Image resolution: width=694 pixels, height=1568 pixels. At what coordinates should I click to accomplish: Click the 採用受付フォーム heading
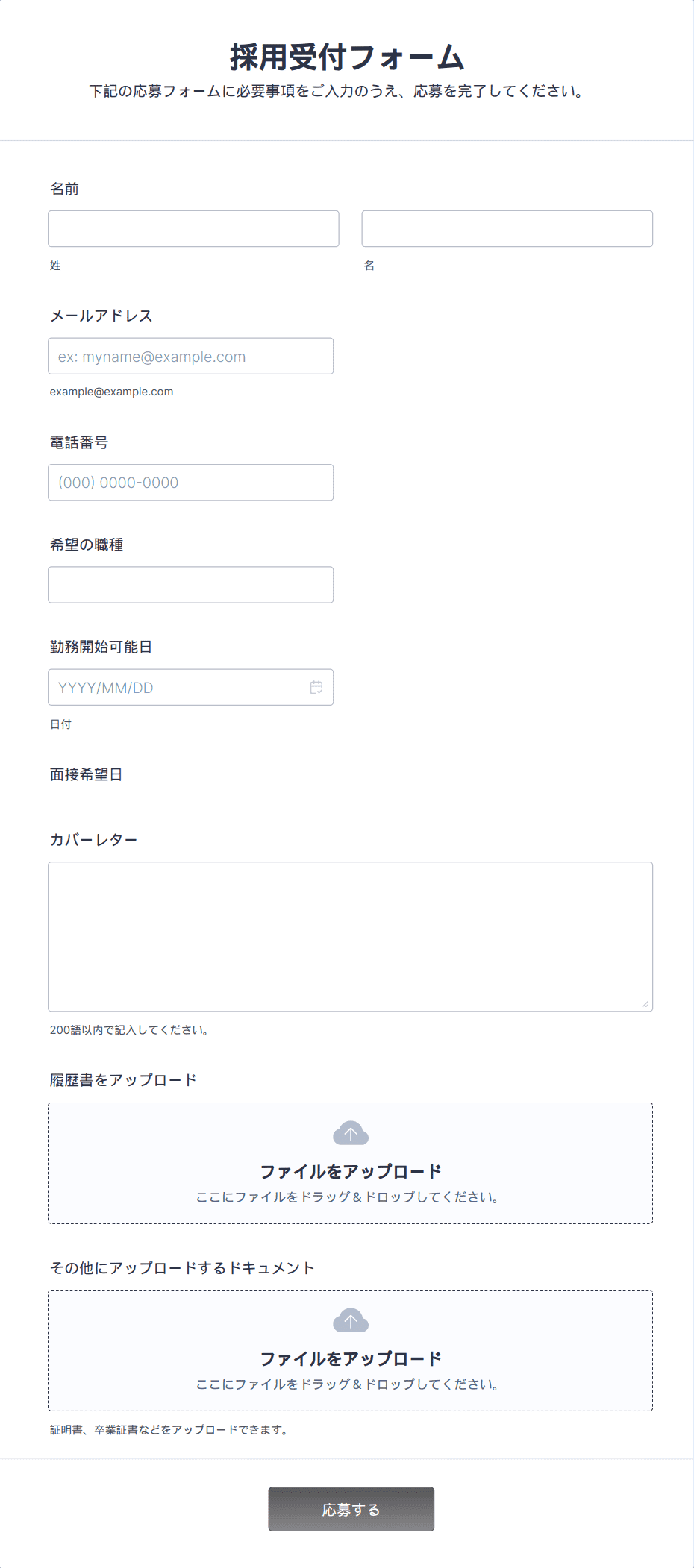click(347, 57)
